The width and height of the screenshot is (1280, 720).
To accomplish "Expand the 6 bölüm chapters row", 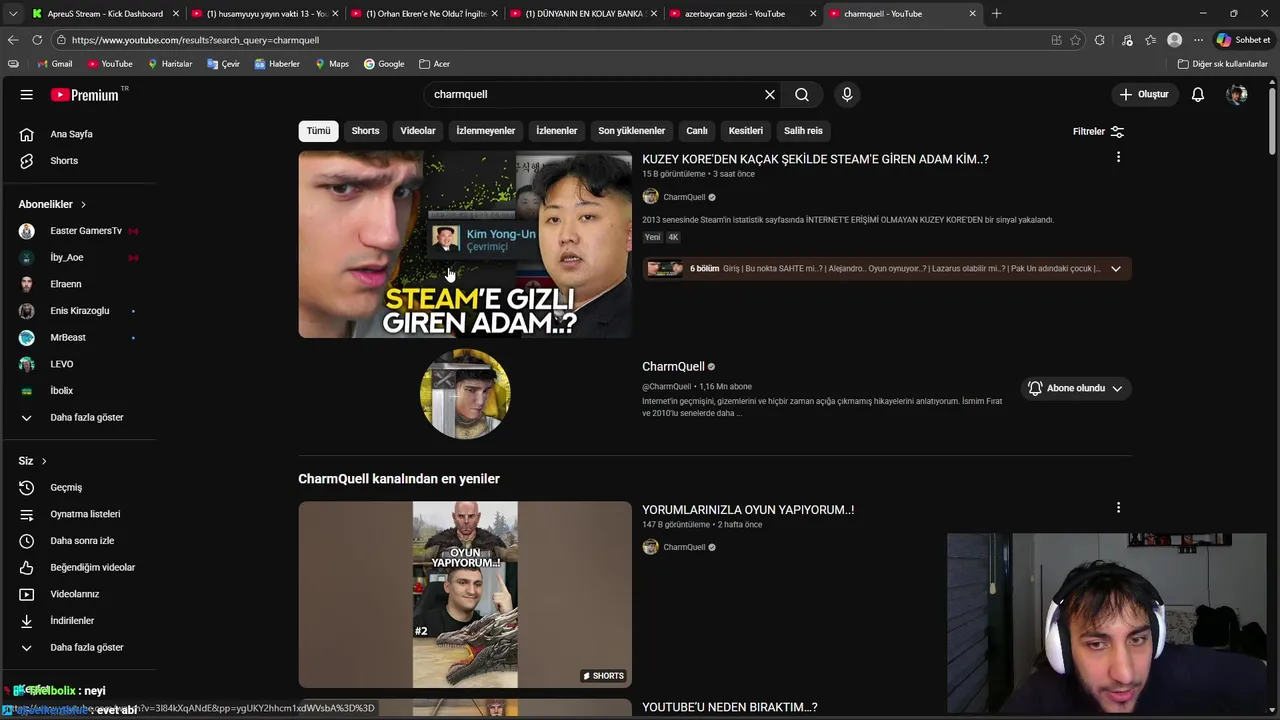I will coord(887,268).
